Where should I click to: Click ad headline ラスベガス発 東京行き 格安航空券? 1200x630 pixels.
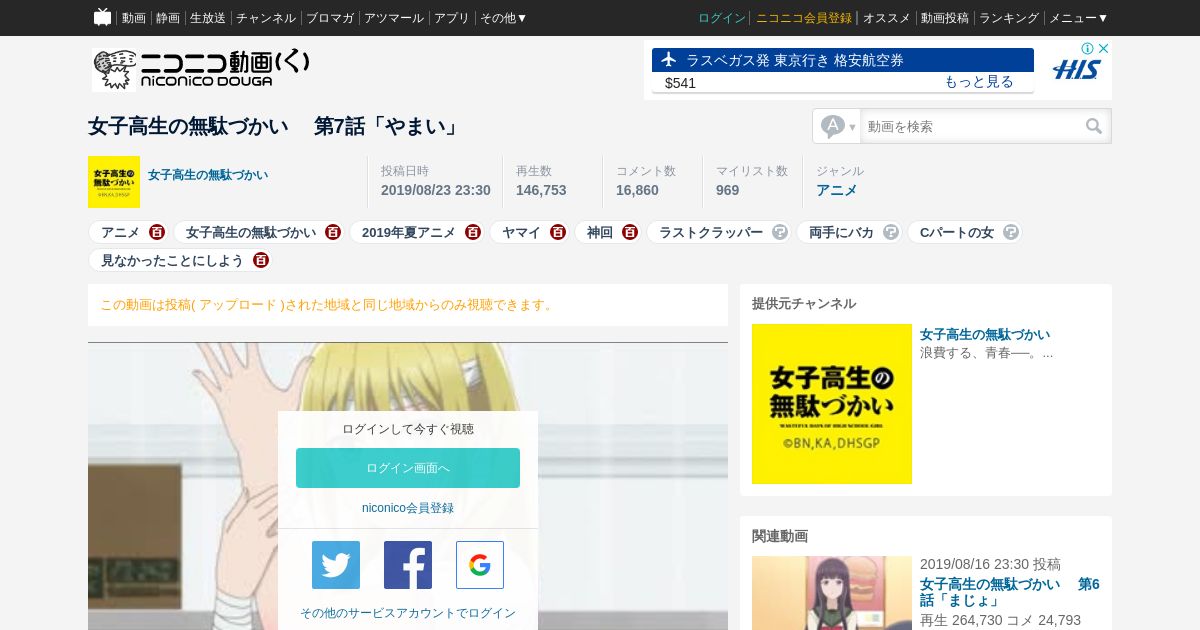(x=795, y=60)
